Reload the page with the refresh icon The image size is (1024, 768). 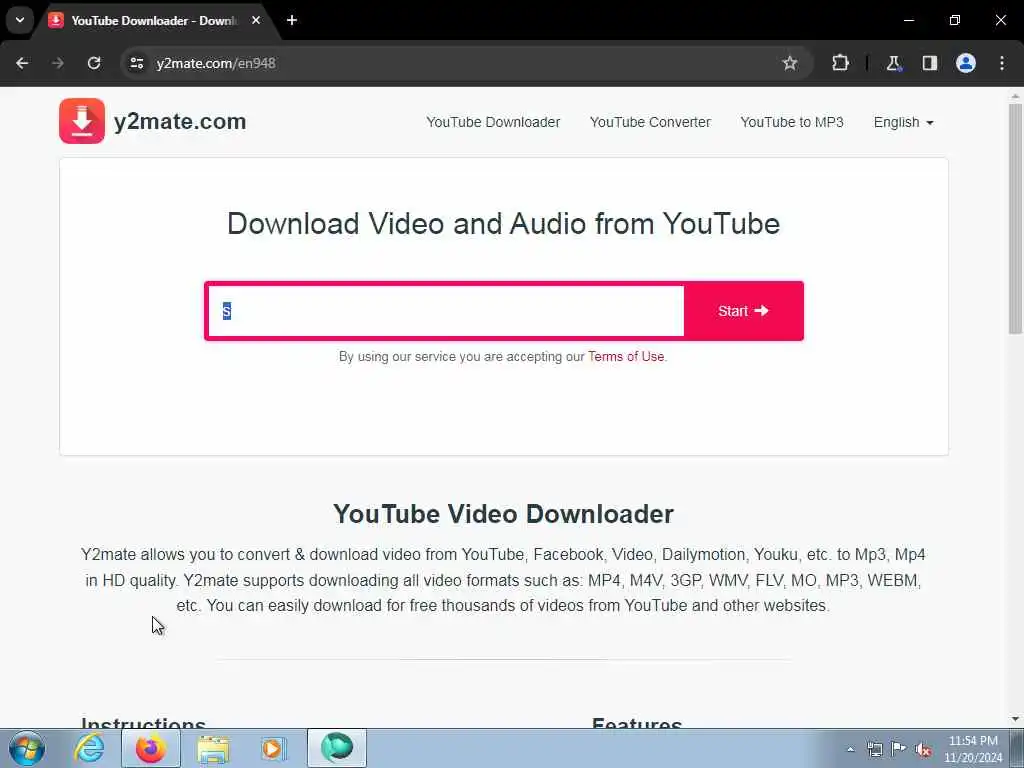click(94, 63)
